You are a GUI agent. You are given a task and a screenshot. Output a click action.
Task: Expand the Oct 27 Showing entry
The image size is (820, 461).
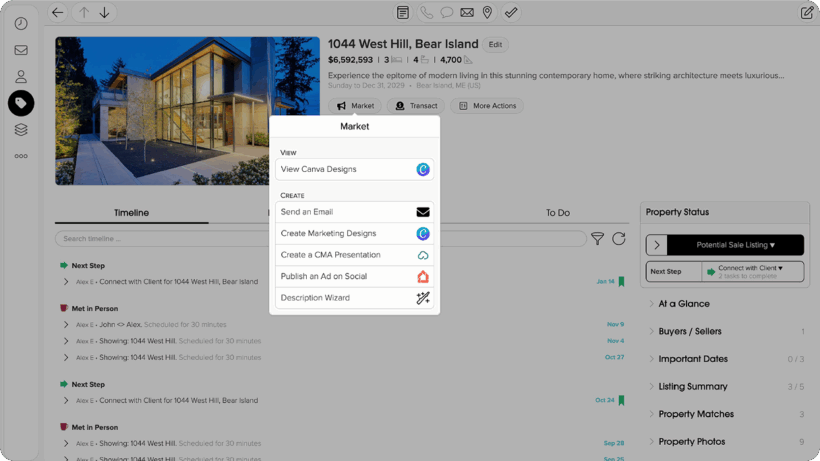66,358
